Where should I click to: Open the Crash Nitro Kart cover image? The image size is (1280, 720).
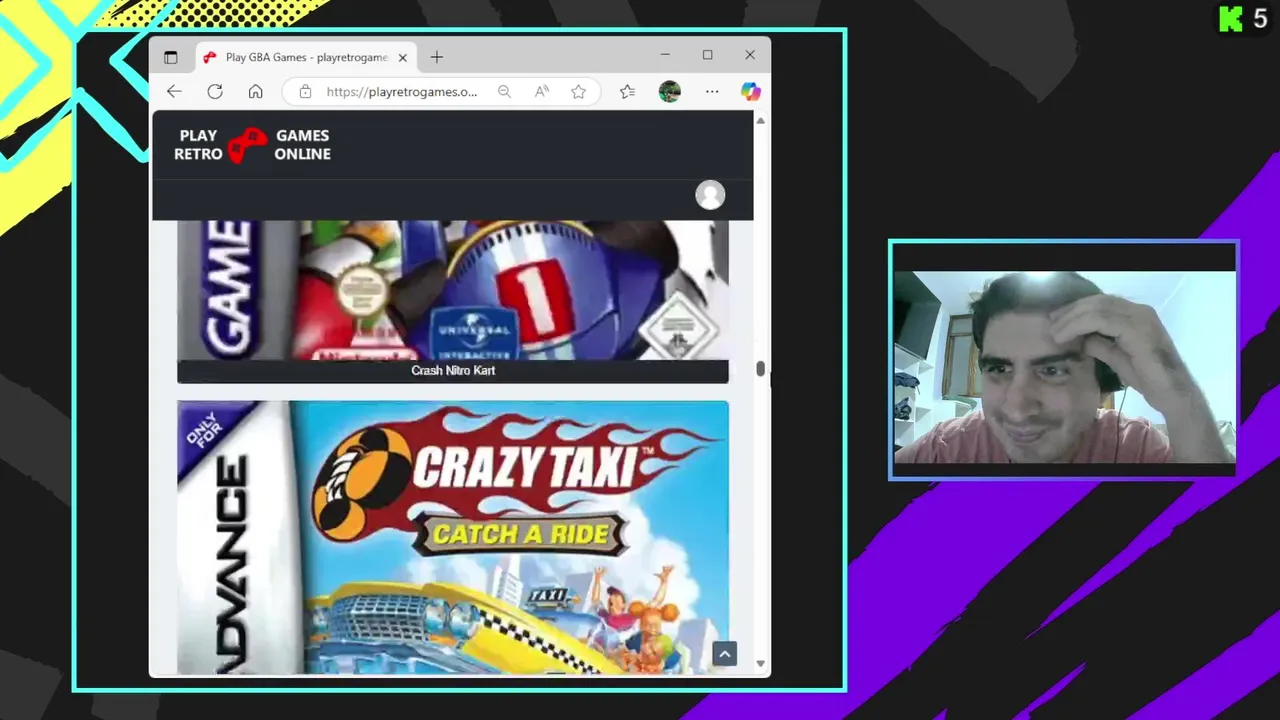[x=453, y=290]
